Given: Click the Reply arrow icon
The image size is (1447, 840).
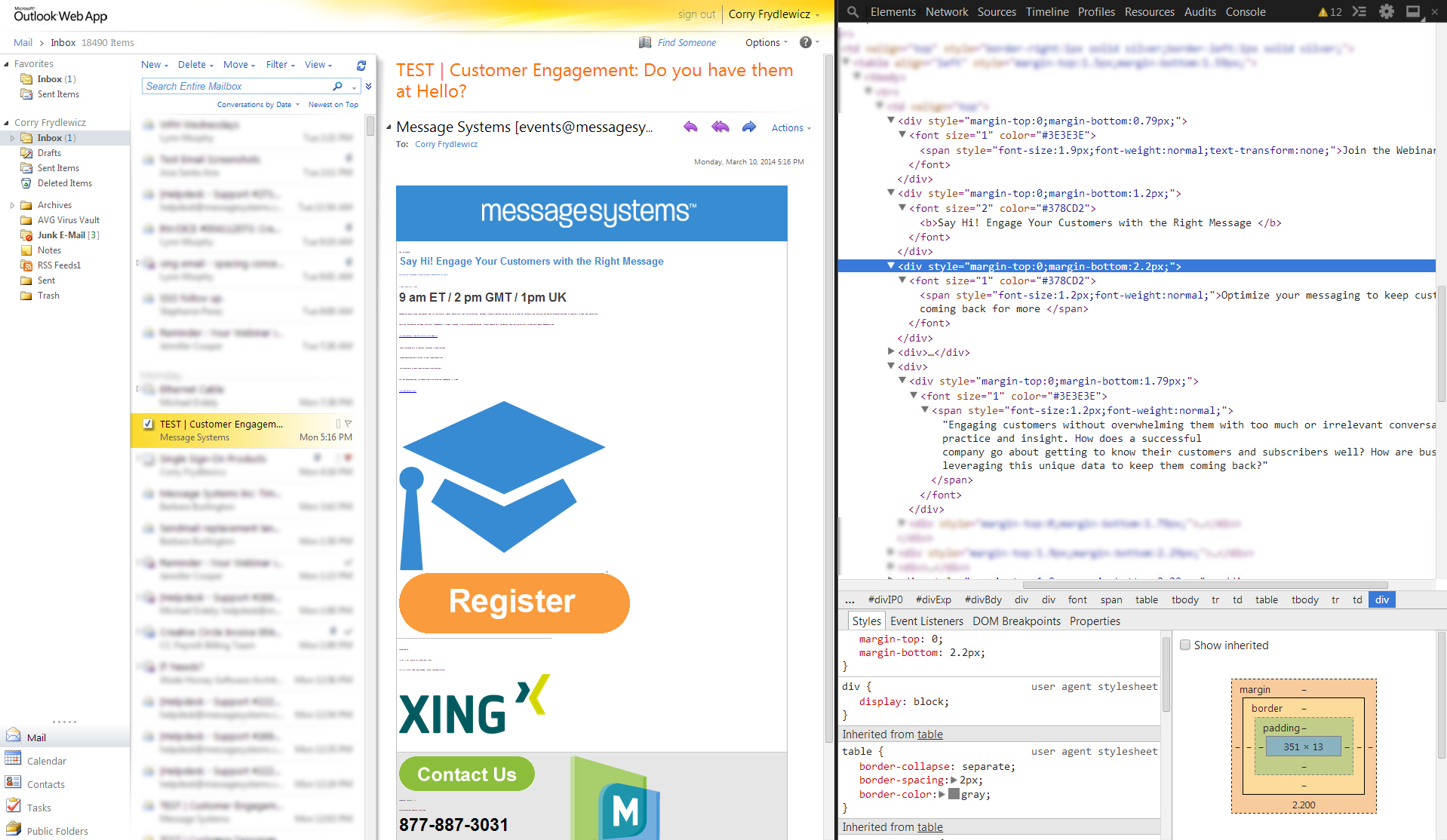Looking at the screenshot, I should [x=690, y=127].
